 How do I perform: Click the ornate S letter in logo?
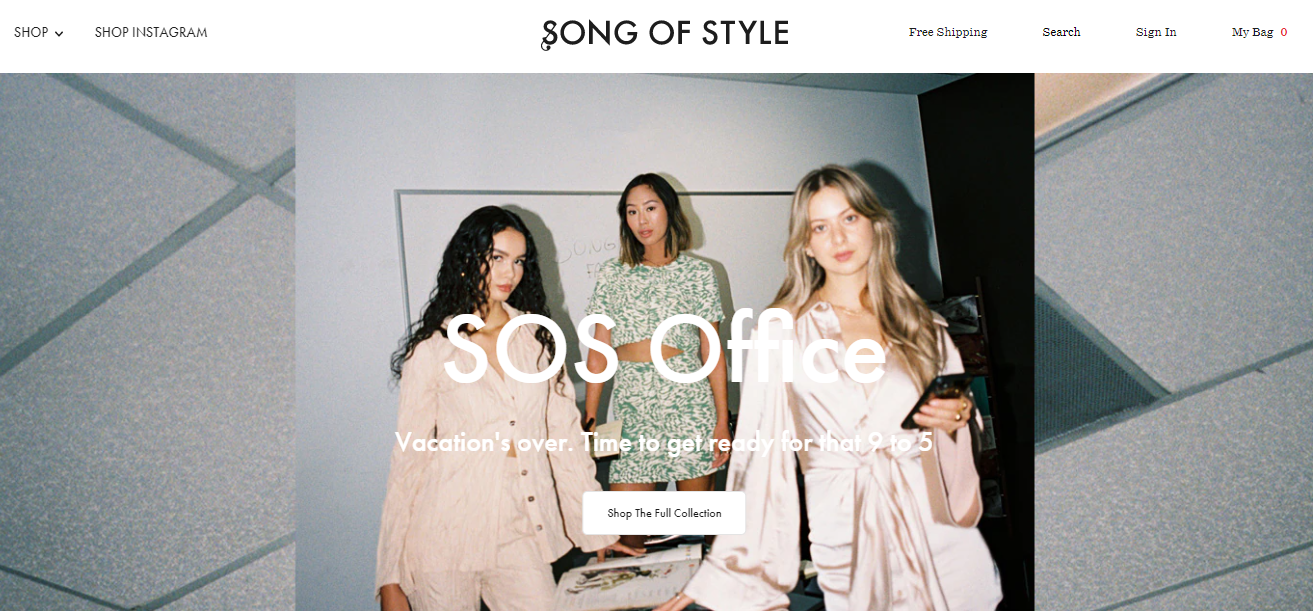pyautogui.click(x=550, y=34)
